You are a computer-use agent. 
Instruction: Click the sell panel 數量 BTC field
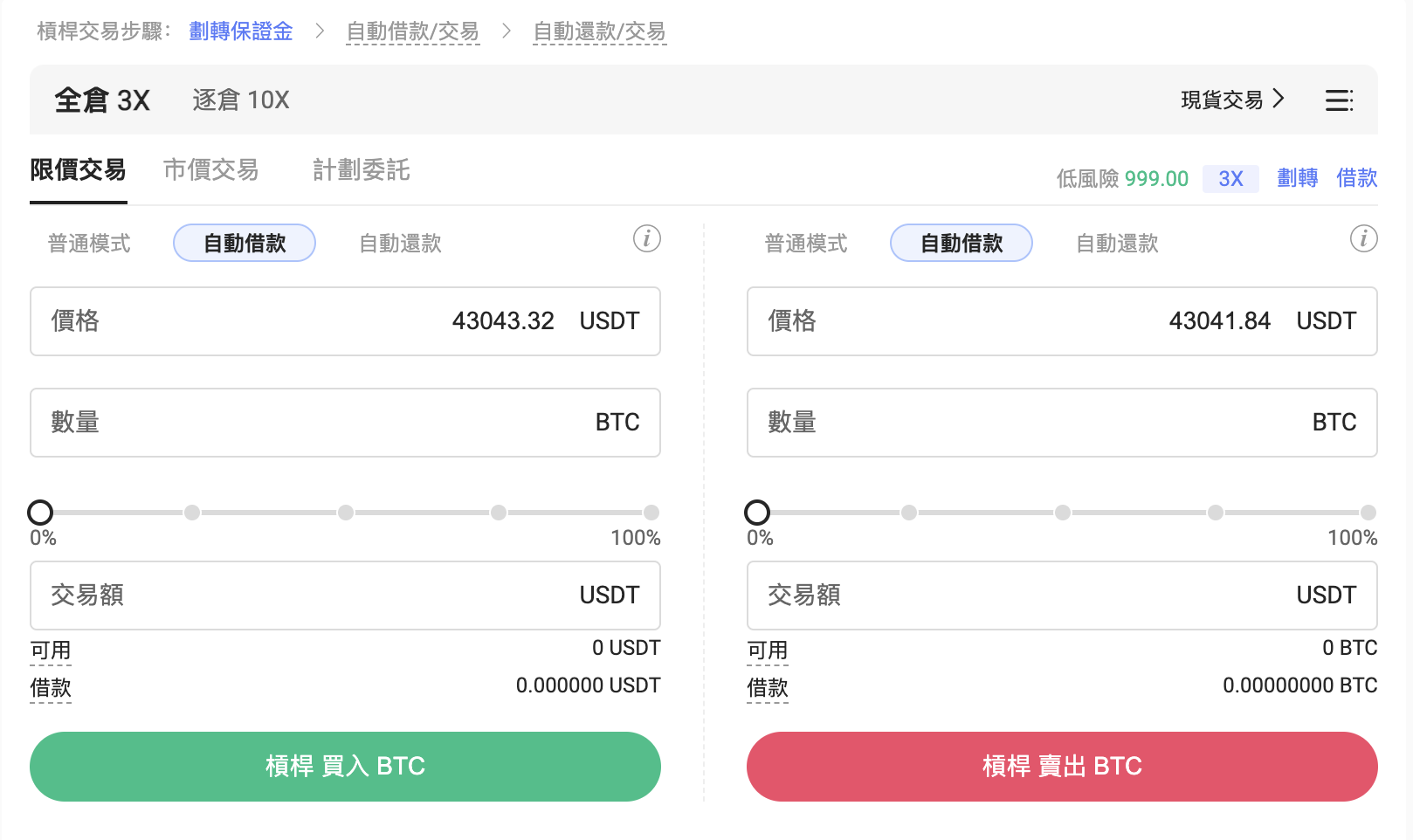point(1062,423)
